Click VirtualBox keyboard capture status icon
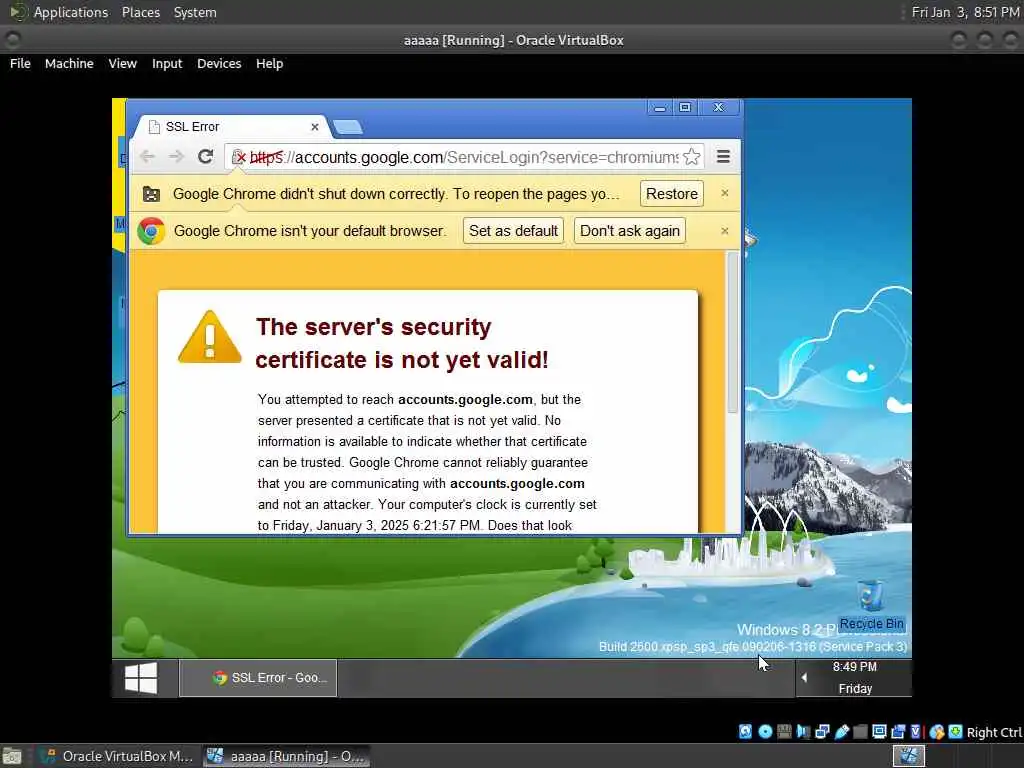1024x768 pixels. pyautogui.click(x=955, y=732)
